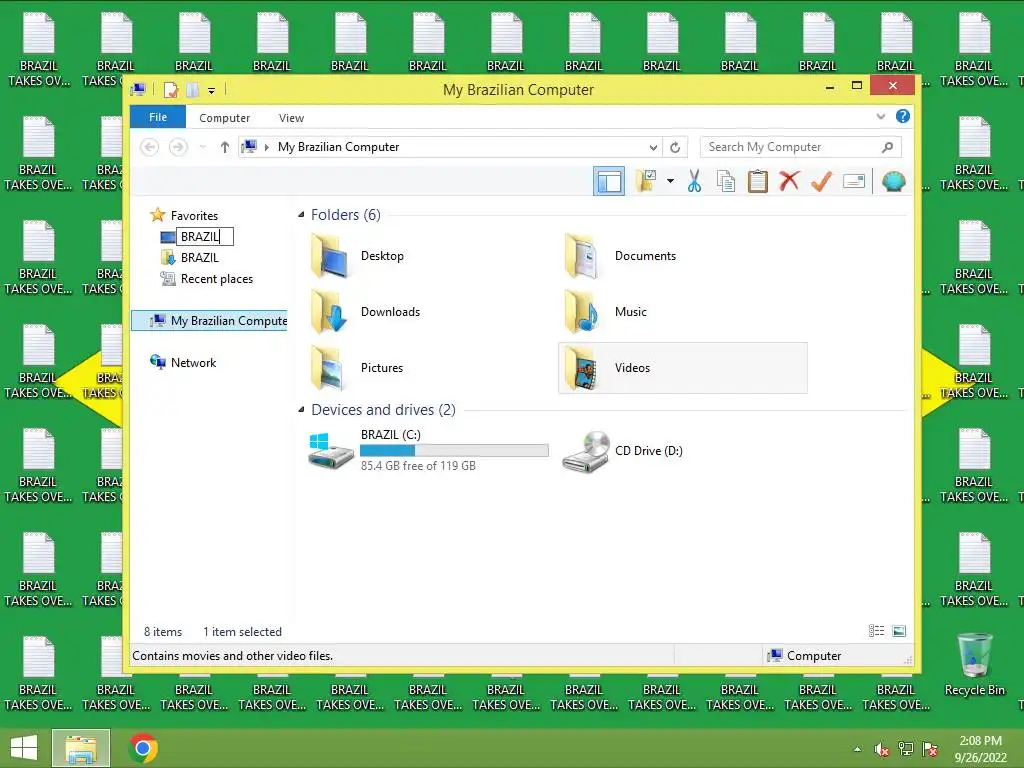This screenshot has height=768, width=1024.
Task: Expand the ribbon with the chevron arrow
Action: (x=880, y=116)
